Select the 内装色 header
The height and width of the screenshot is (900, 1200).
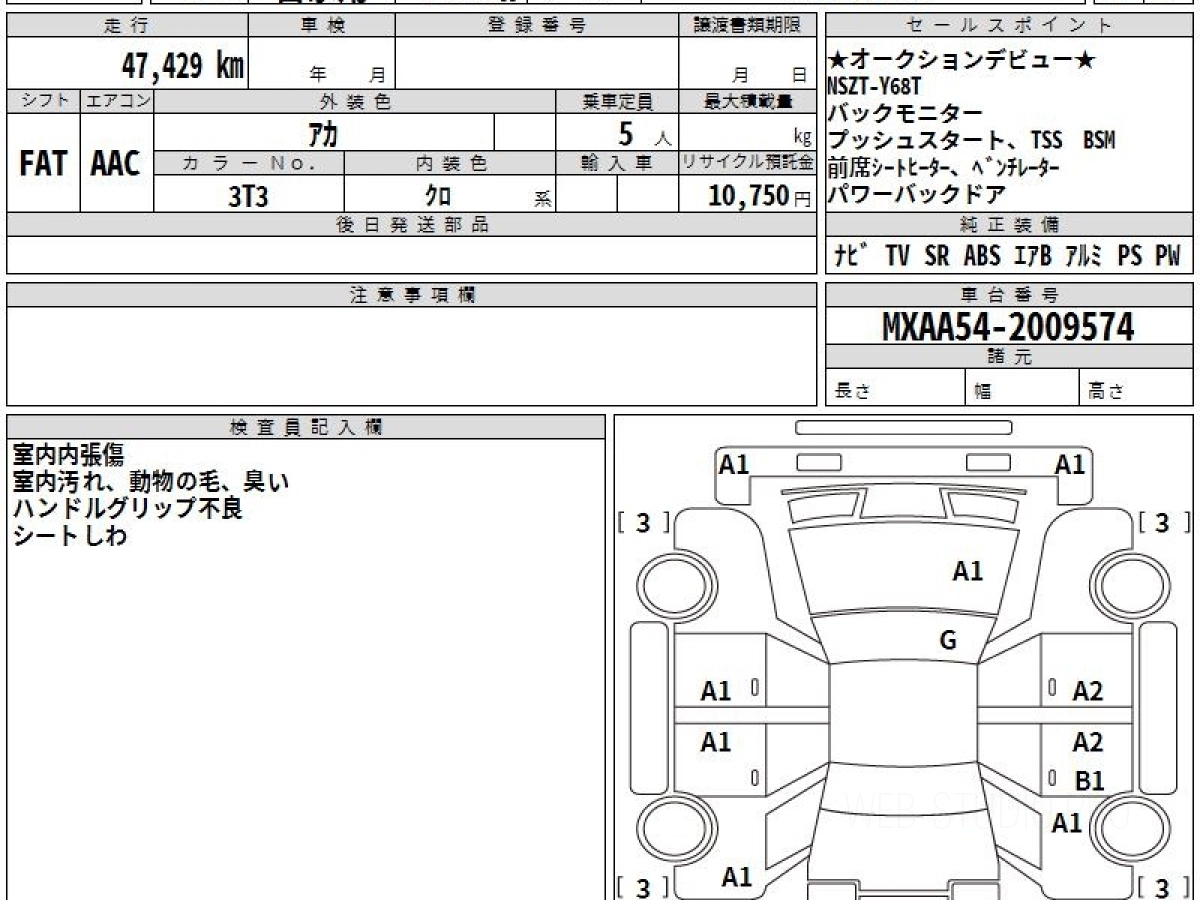450,164
